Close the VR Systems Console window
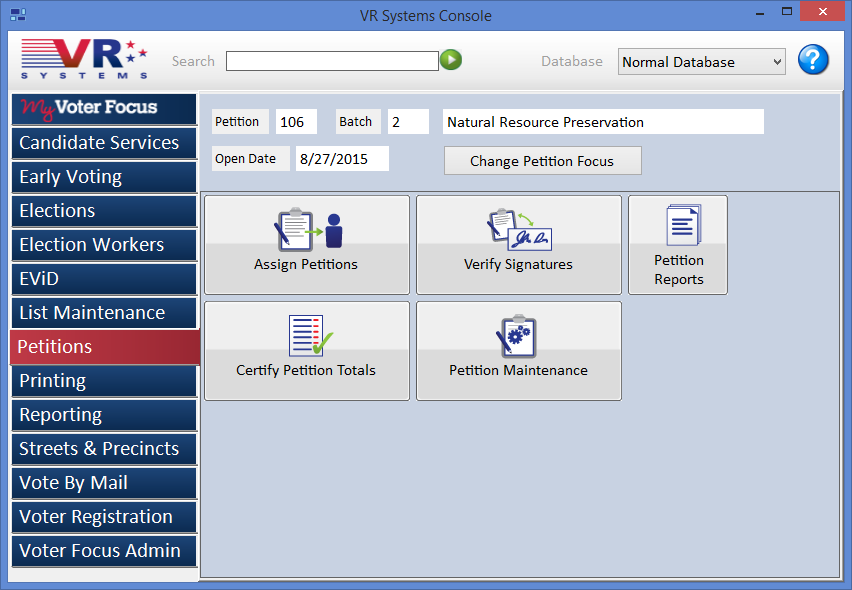Screen dimensions: 852x590 point(823,11)
